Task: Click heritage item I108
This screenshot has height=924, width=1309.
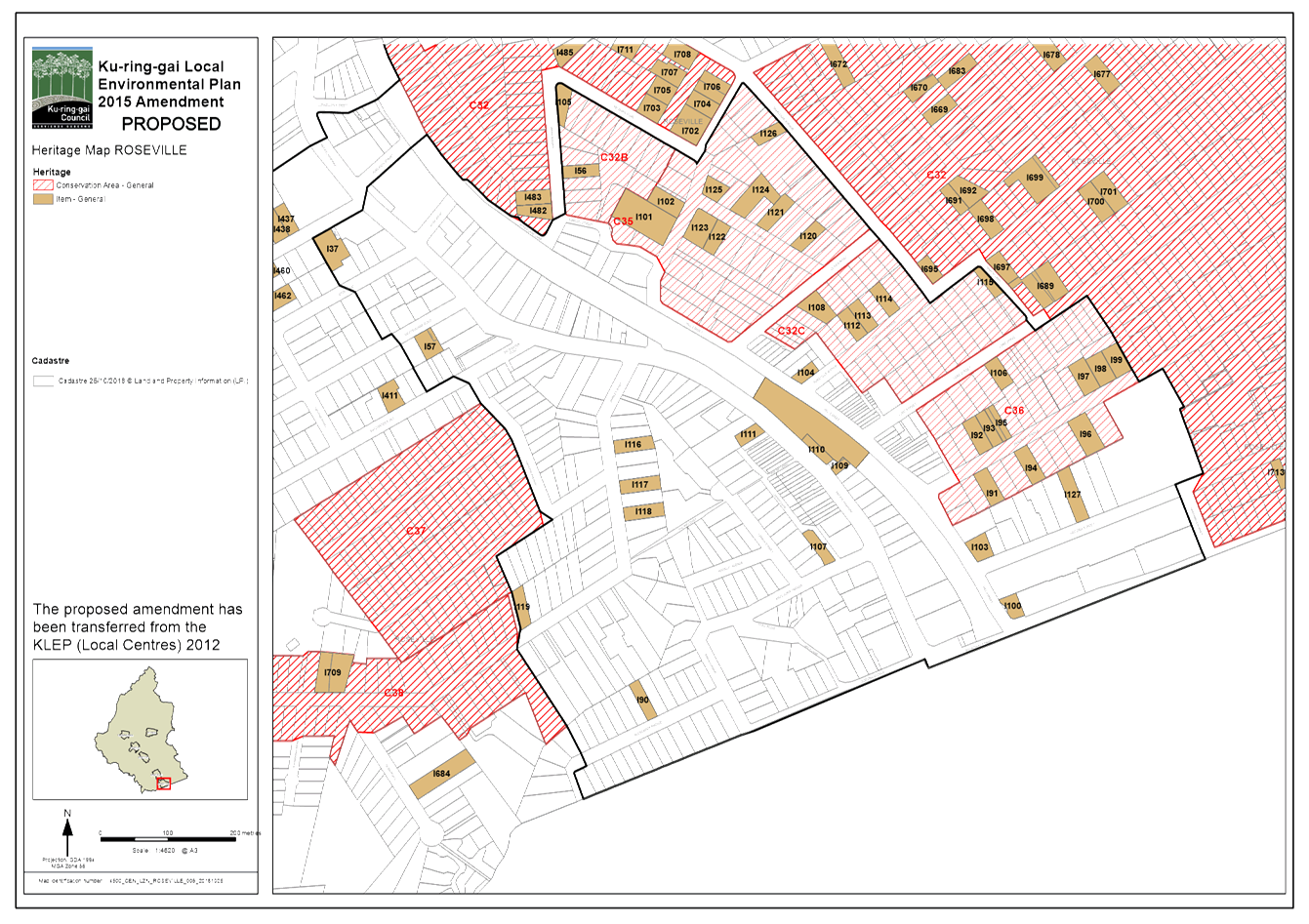Action: 816,307
